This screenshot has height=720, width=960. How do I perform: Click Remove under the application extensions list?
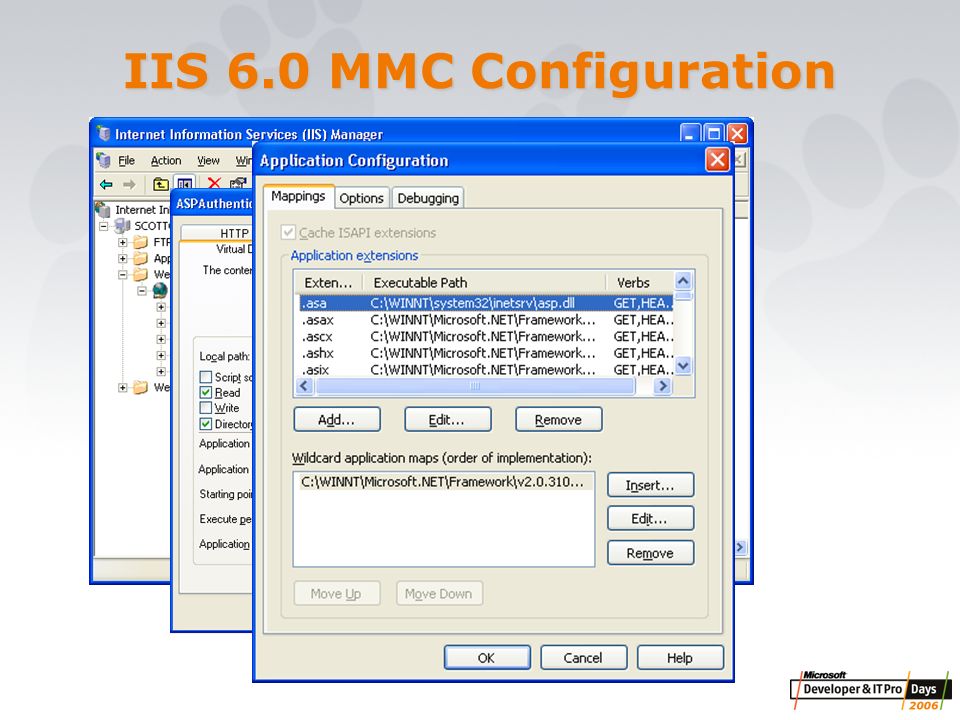click(558, 419)
